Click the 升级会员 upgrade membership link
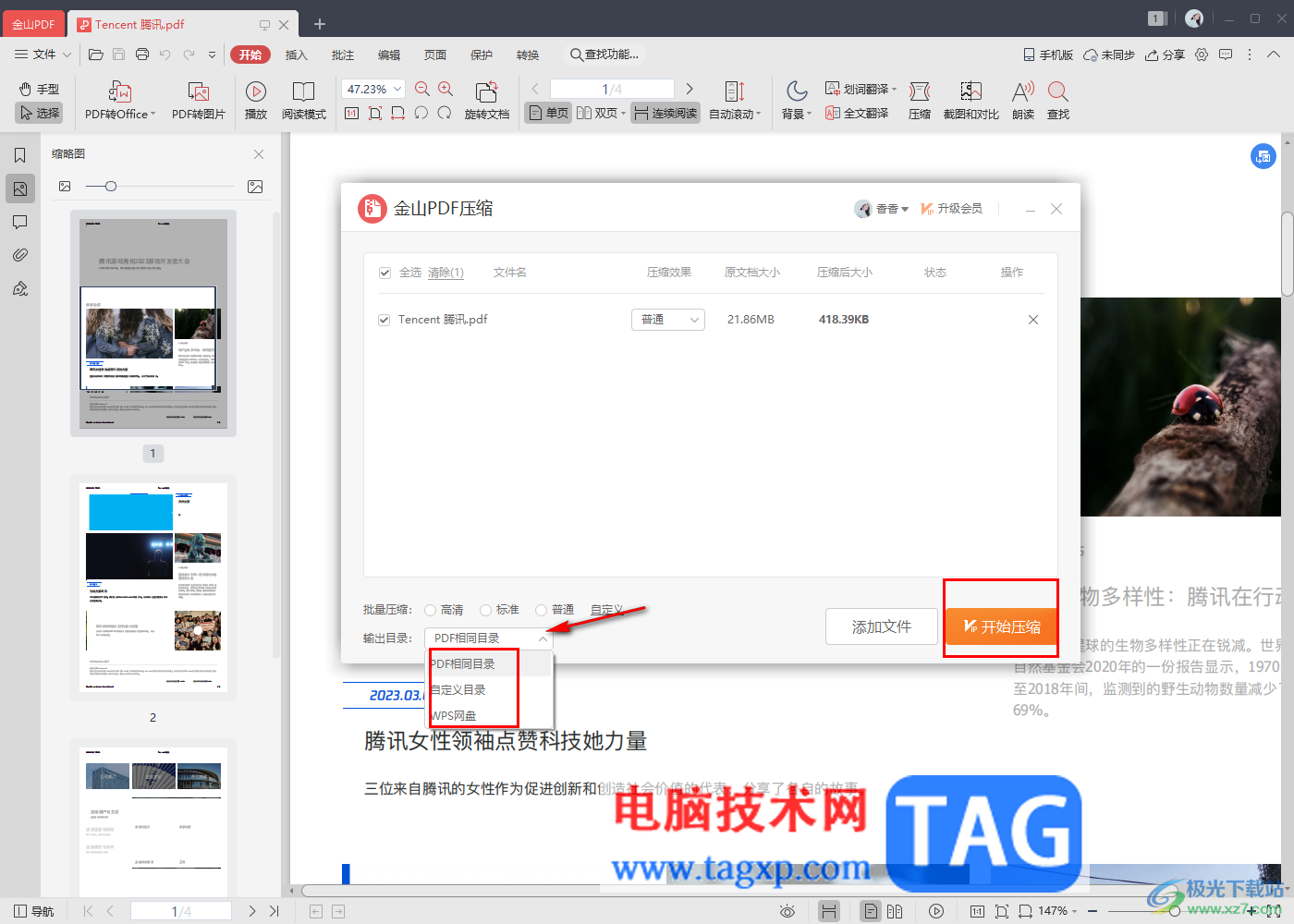Viewport: 1294px width, 924px height. (951, 209)
